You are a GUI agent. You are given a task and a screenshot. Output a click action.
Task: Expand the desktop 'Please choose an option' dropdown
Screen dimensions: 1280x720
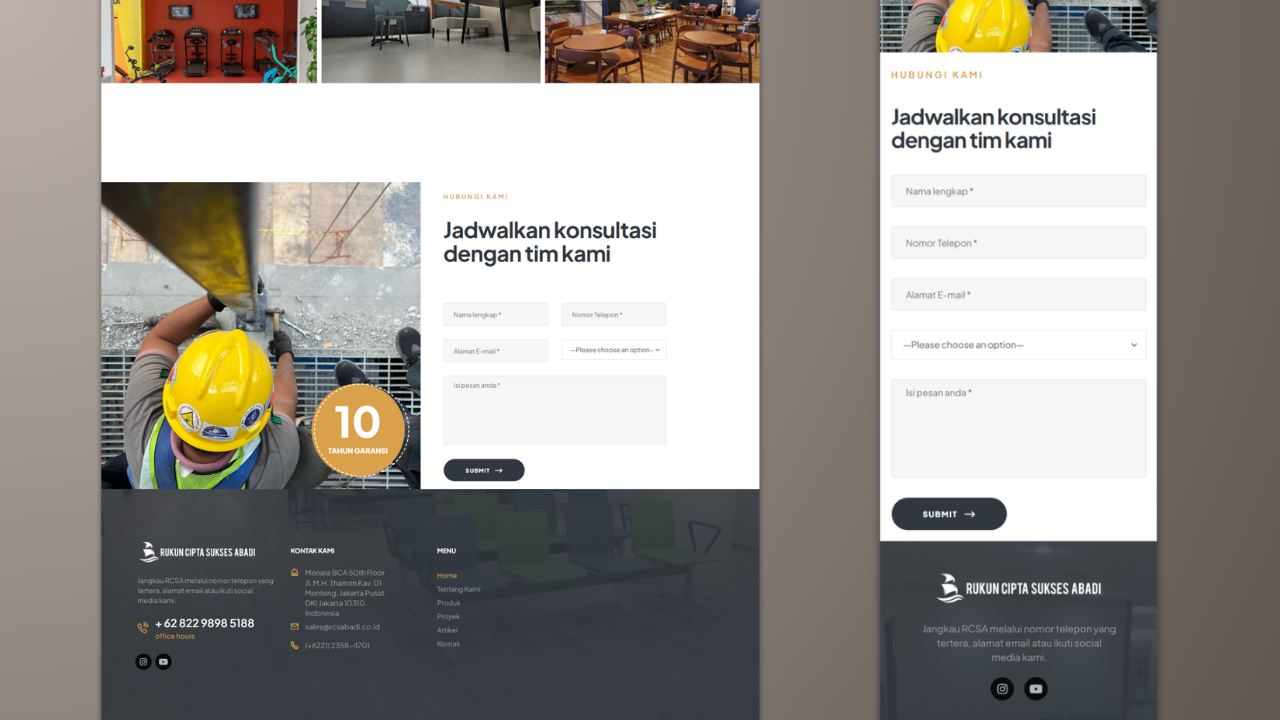click(613, 350)
